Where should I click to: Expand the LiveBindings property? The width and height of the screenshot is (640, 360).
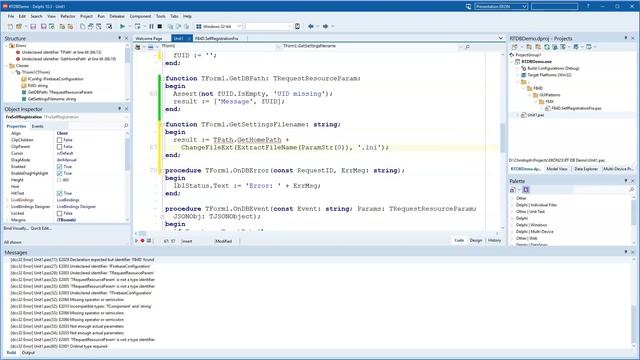[x=7, y=200]
